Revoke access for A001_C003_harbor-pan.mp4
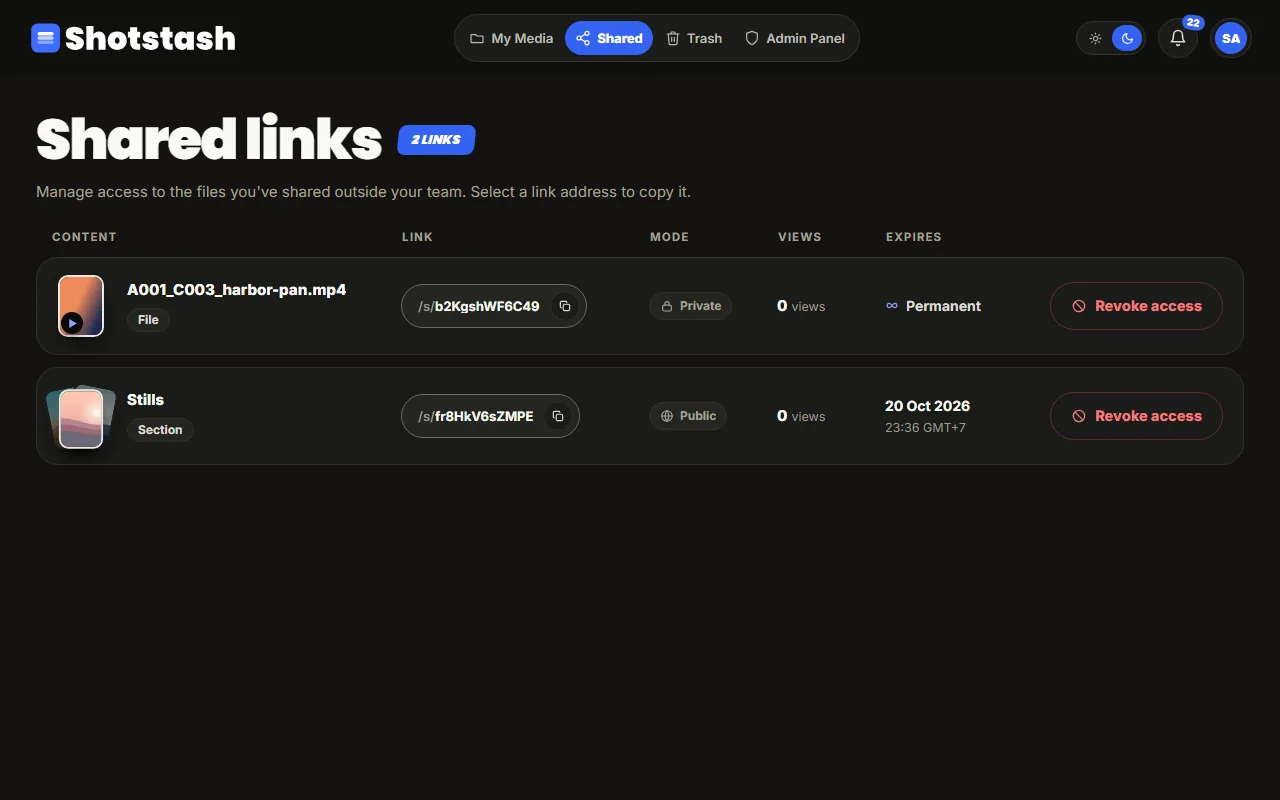Image resolution: width=1280 pixels, height=800 pixels. click(1136, 306)
